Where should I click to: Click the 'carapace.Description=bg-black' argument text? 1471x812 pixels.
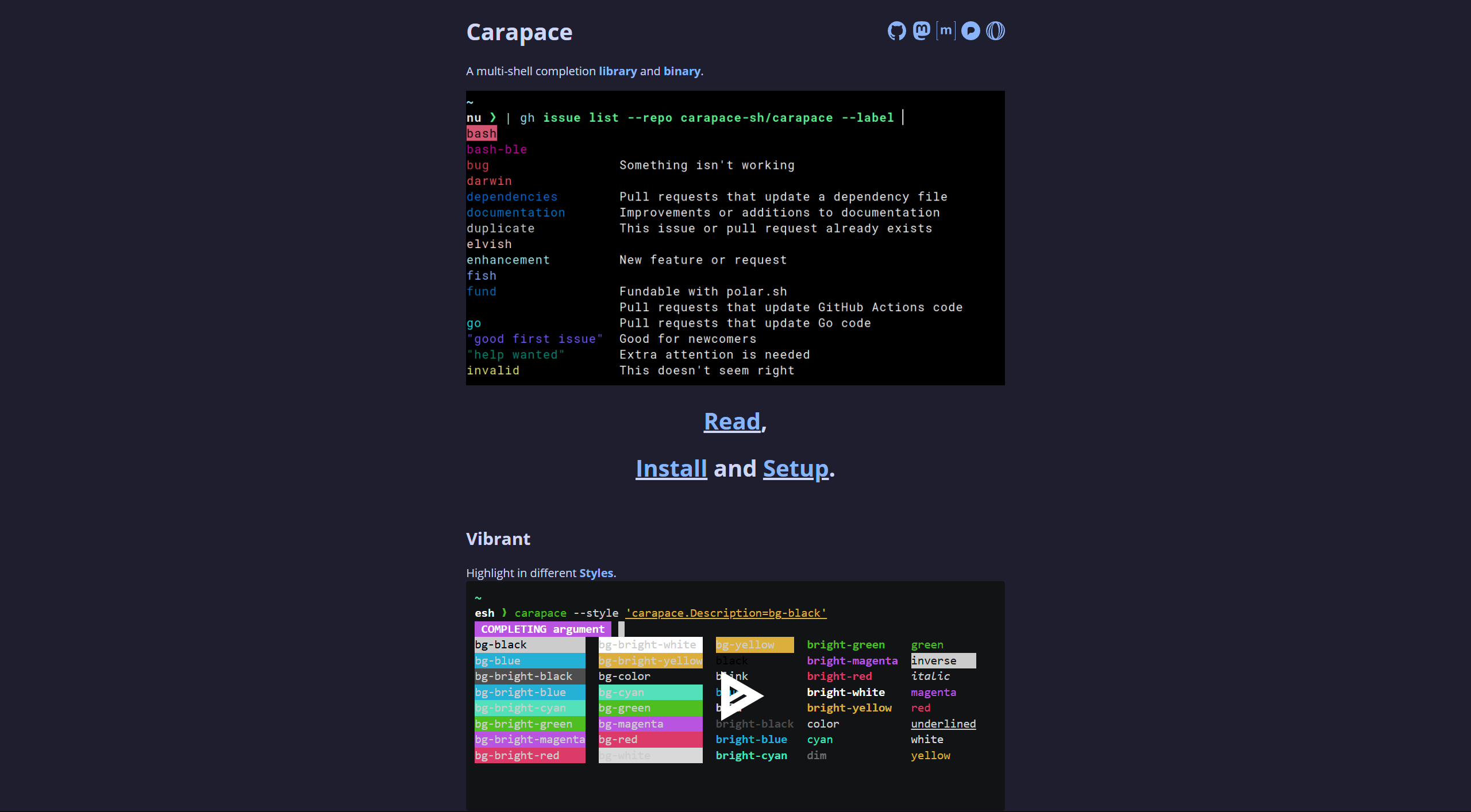point(726,613)
